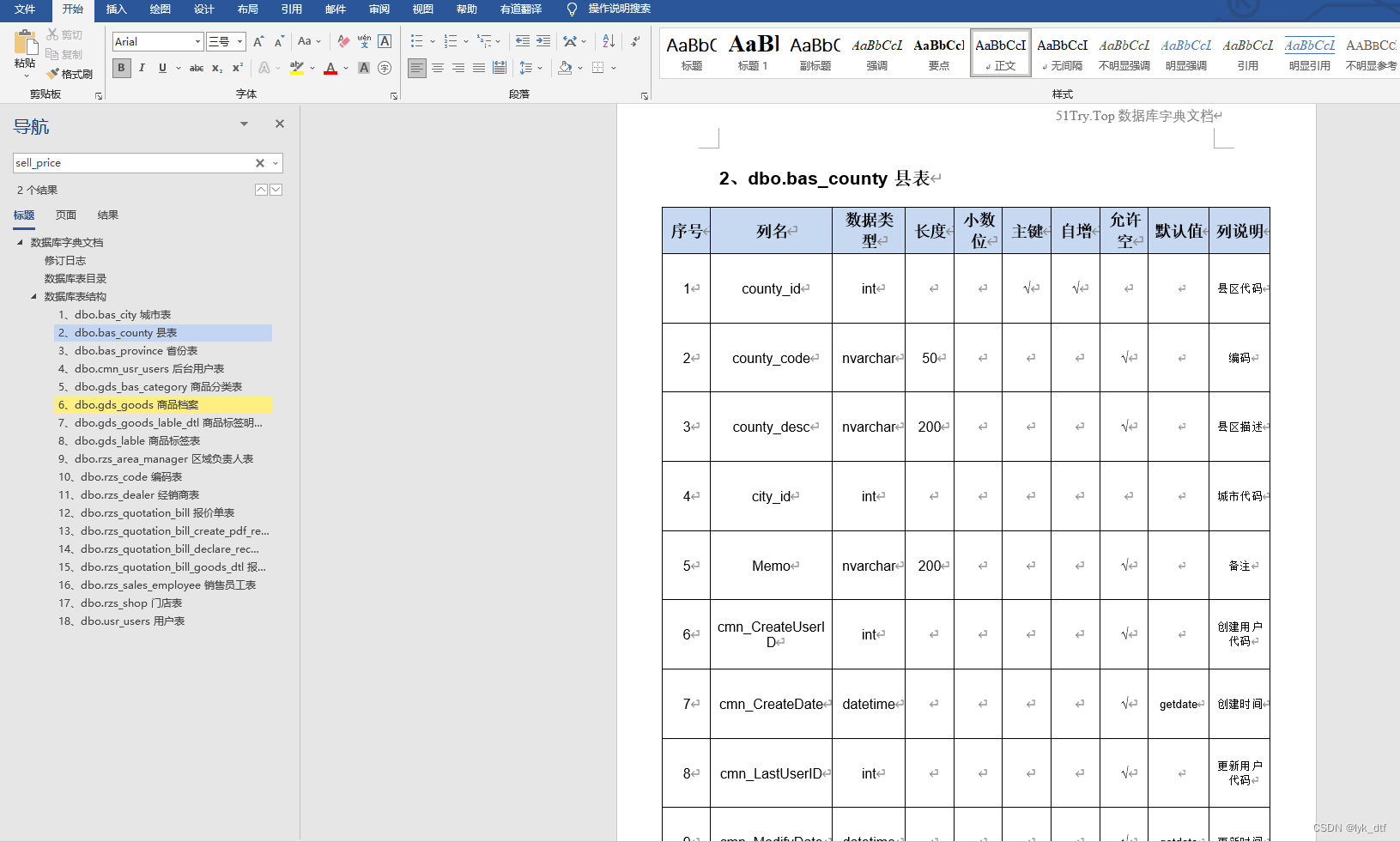Open shading color dropdown arrow
Image resolution: width=1400 pixels, height=842 pixels.
(x=580, y=68)
